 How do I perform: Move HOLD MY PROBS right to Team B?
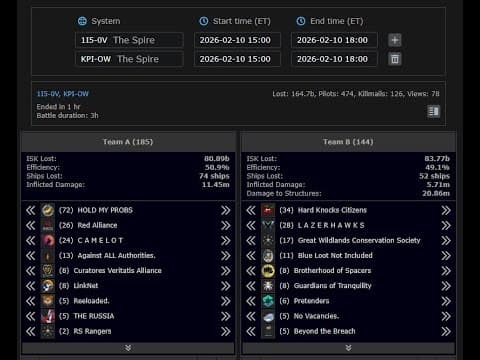click(226, 210)
